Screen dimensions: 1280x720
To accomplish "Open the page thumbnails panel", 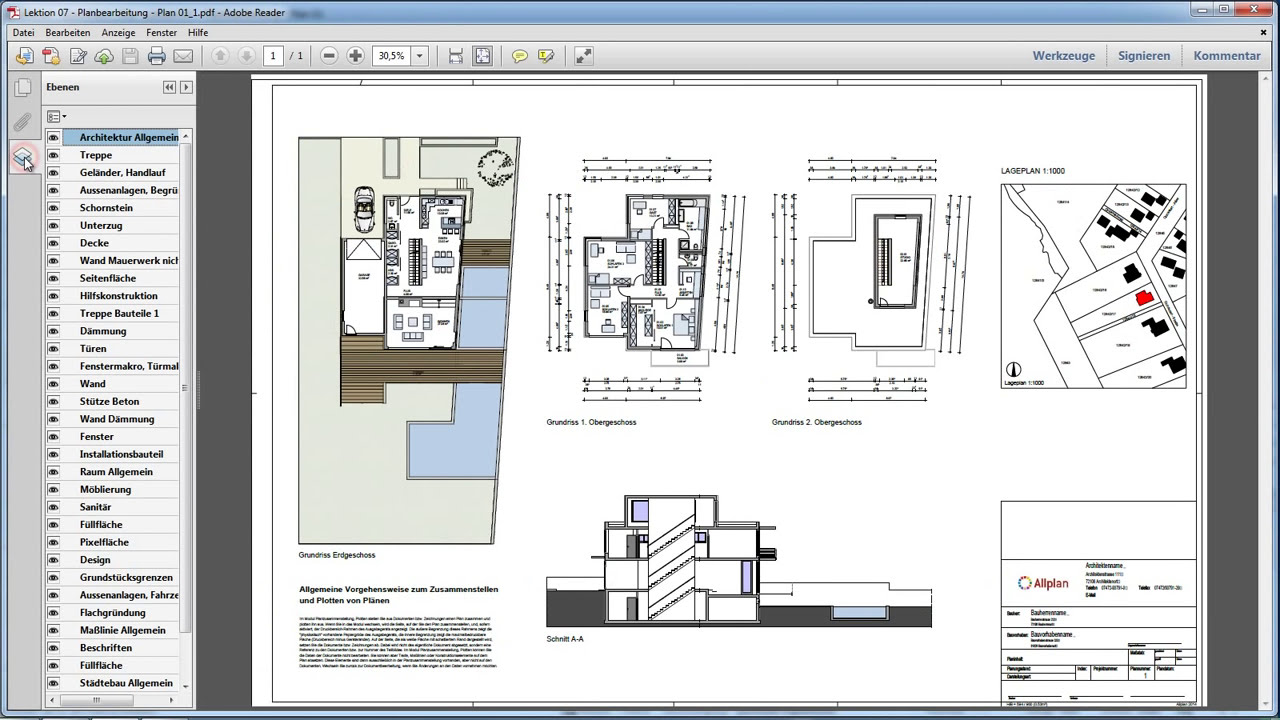I will [x=22, y=89].
